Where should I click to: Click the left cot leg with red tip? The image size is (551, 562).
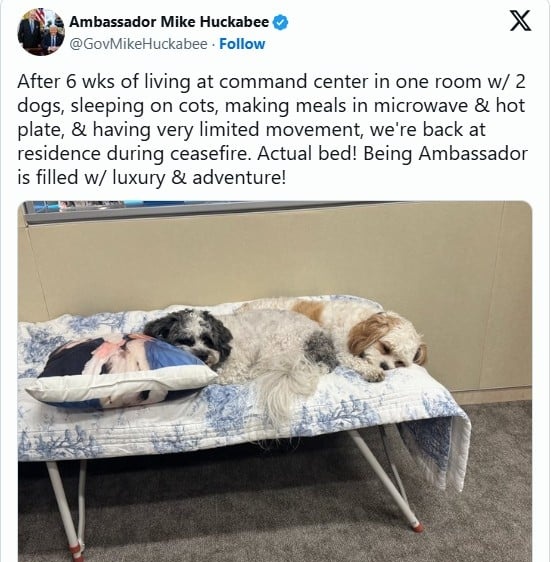(66, 509)
